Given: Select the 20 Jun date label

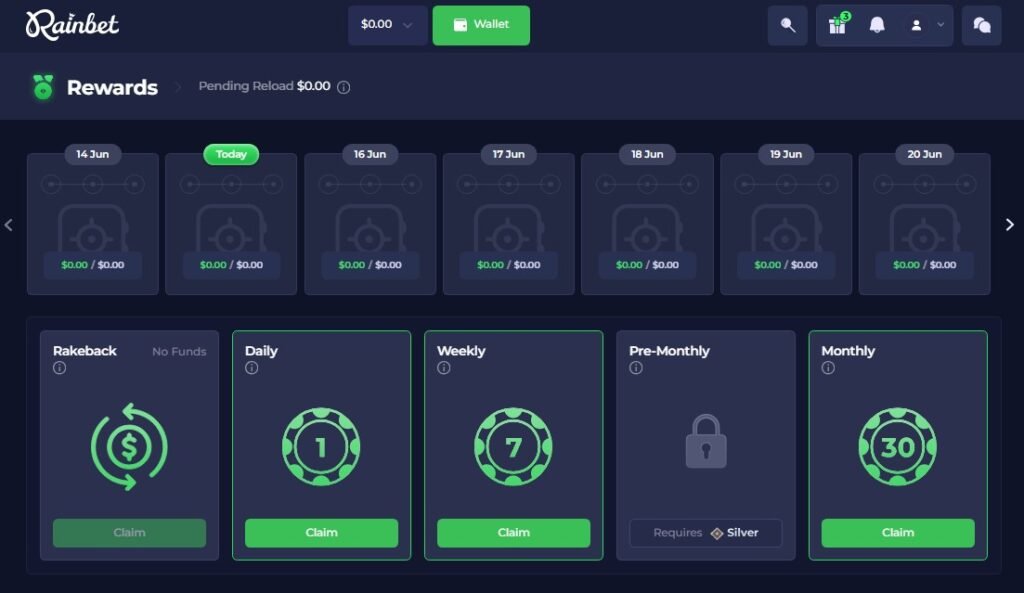Looking at the screenshot, I should (925, 154).
